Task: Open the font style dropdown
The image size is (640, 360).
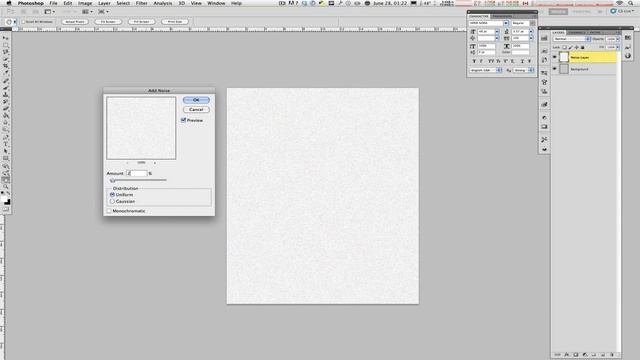Action: (533, 23)
